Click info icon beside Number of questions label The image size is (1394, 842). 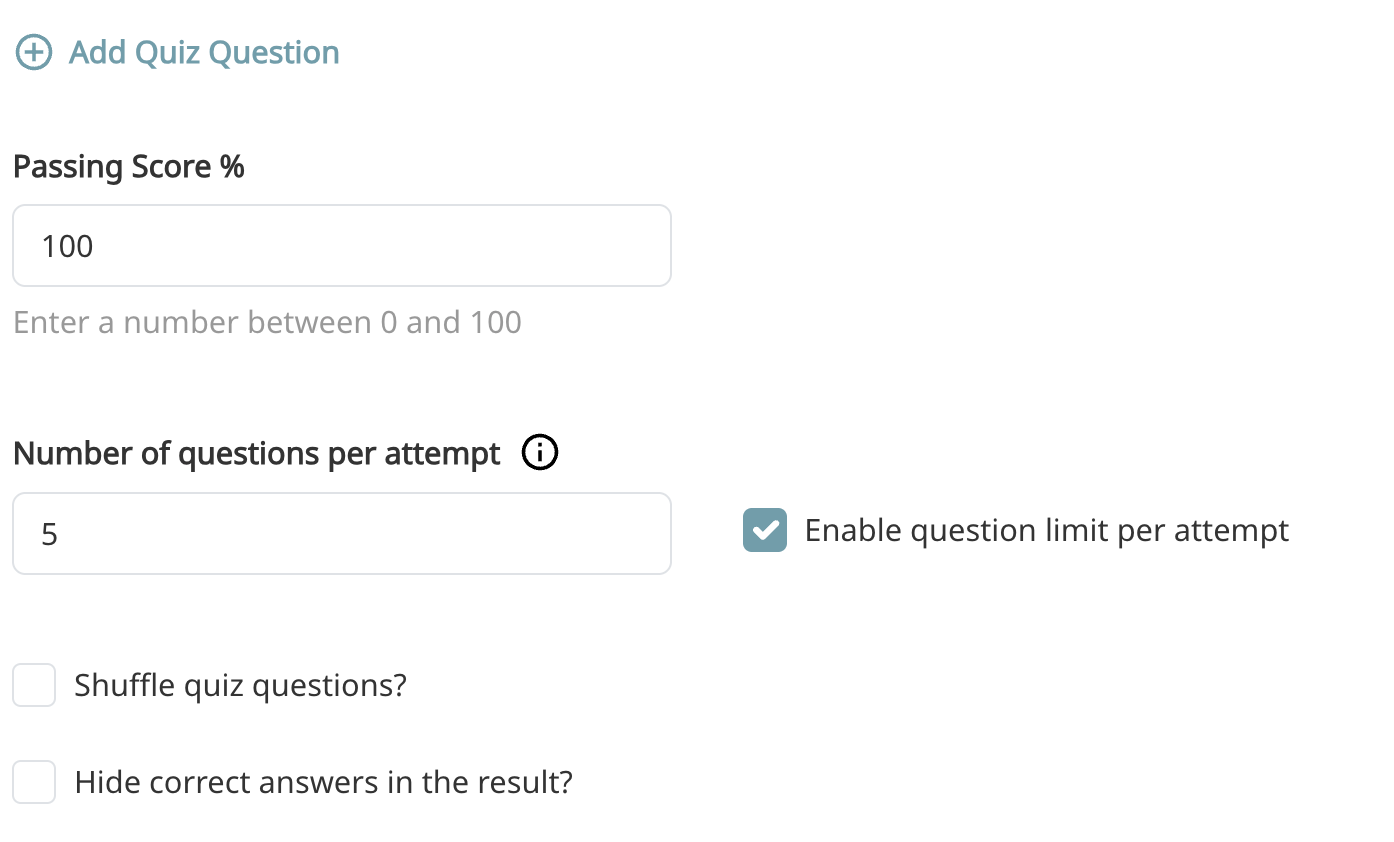[x=540, y=453]
